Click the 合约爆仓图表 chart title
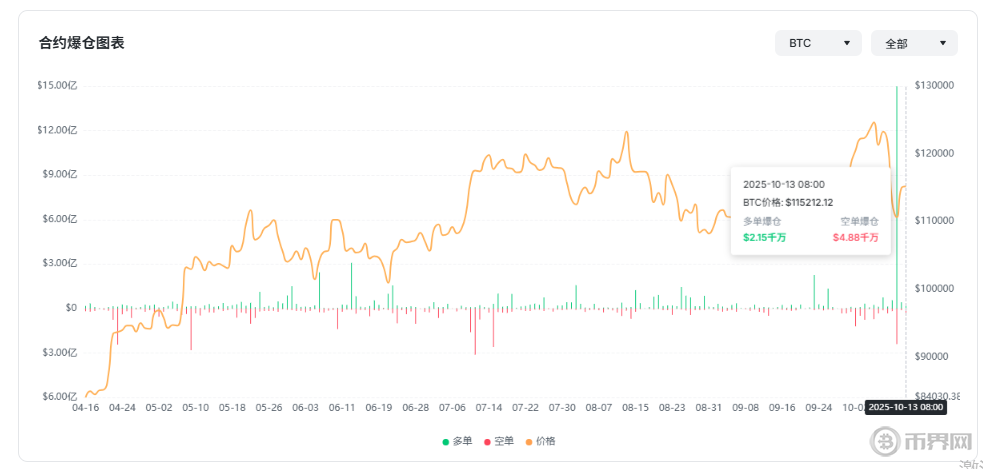 click(81, 43)
